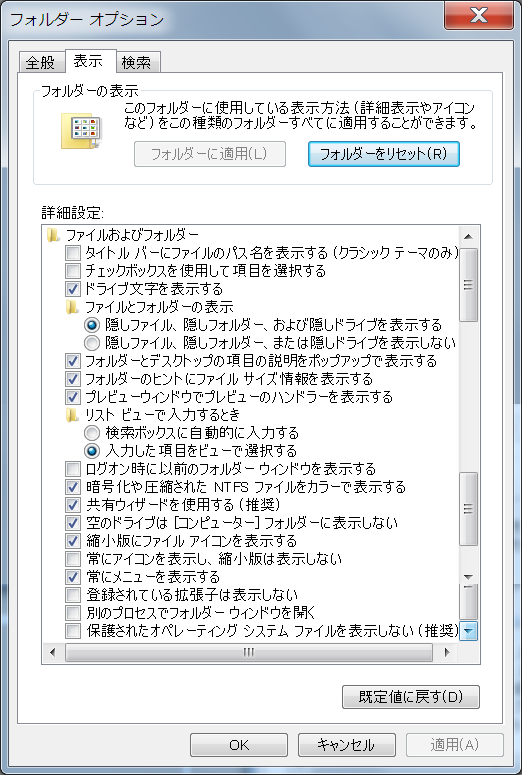Click the horizontal scrollbar right arrow

click(x=447, y=652)
